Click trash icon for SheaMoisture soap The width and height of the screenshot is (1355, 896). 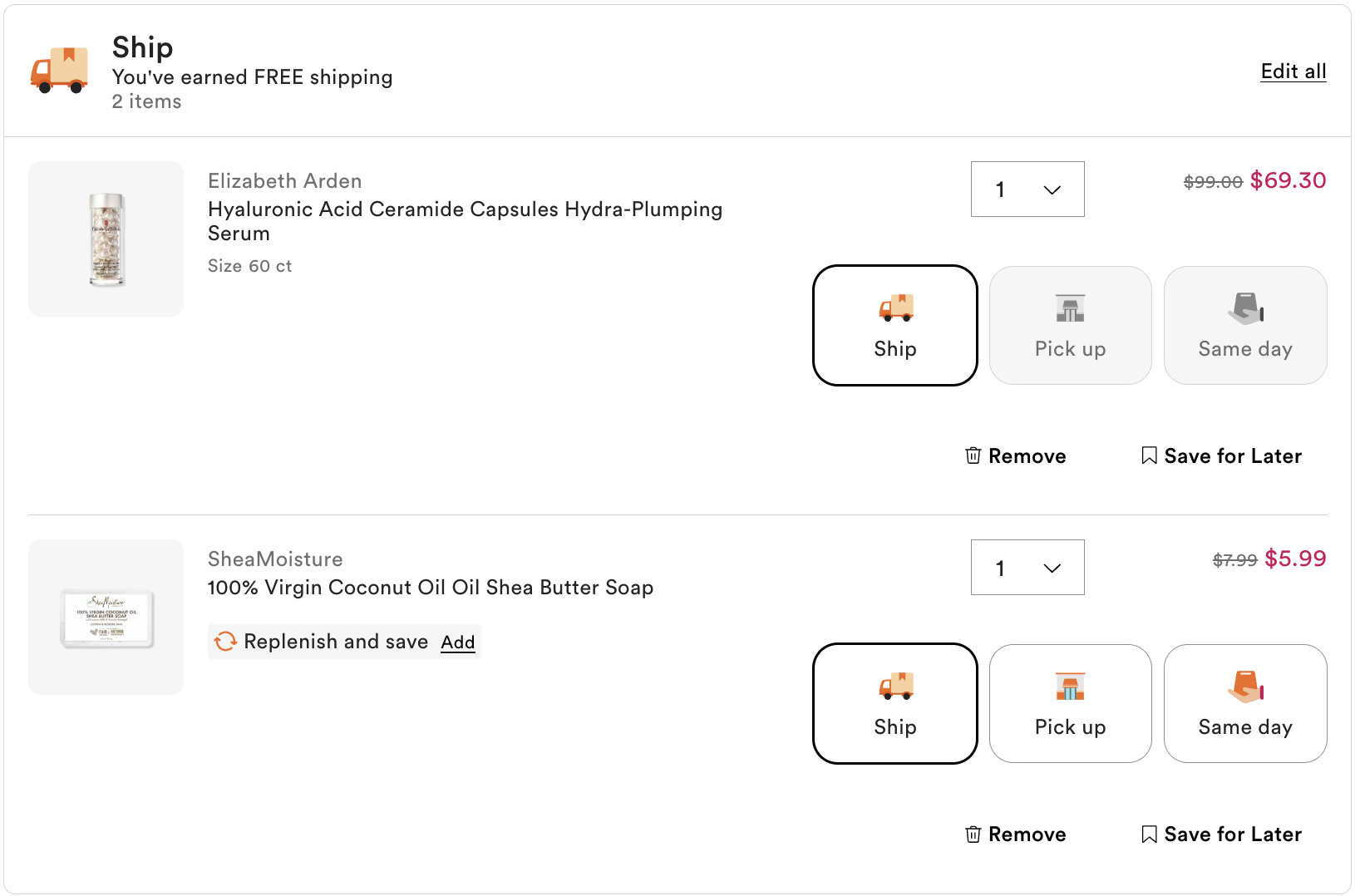[x=973, y=834]
